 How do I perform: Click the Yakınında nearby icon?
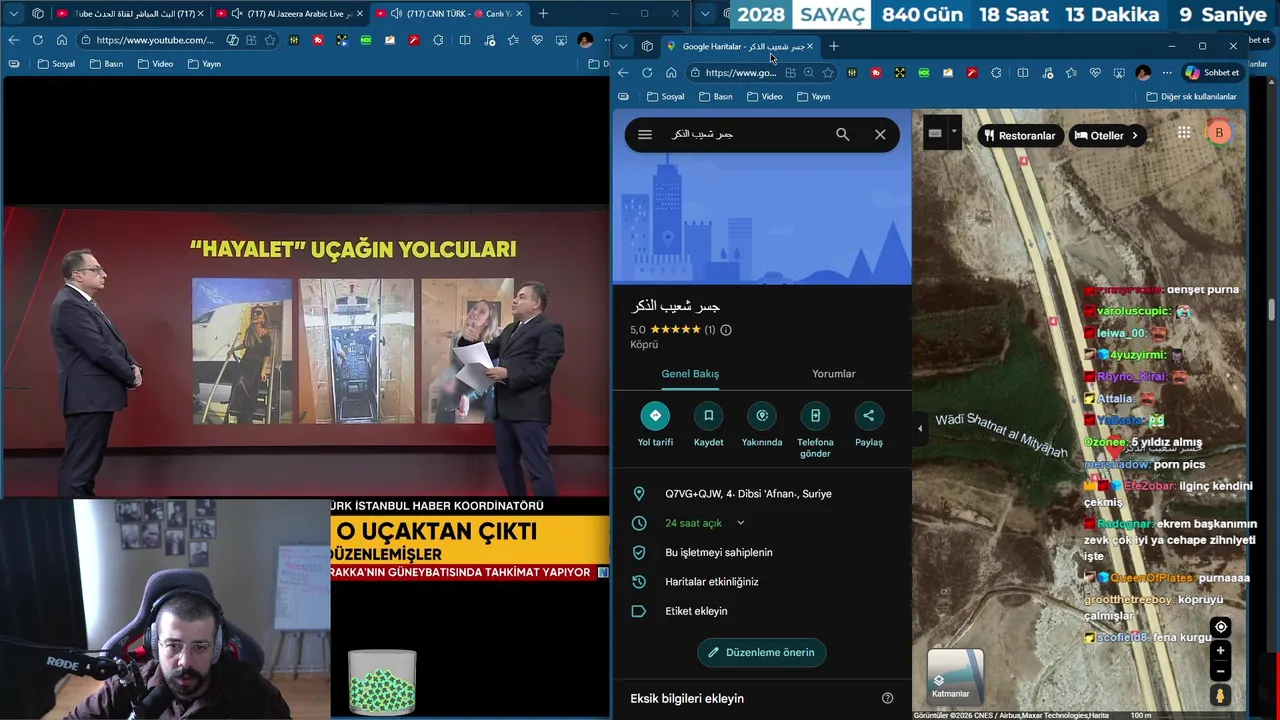(x=762, y=416)
